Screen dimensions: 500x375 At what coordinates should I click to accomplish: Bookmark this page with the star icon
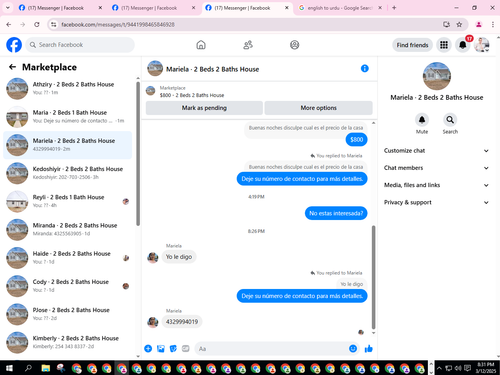(459, 24)
